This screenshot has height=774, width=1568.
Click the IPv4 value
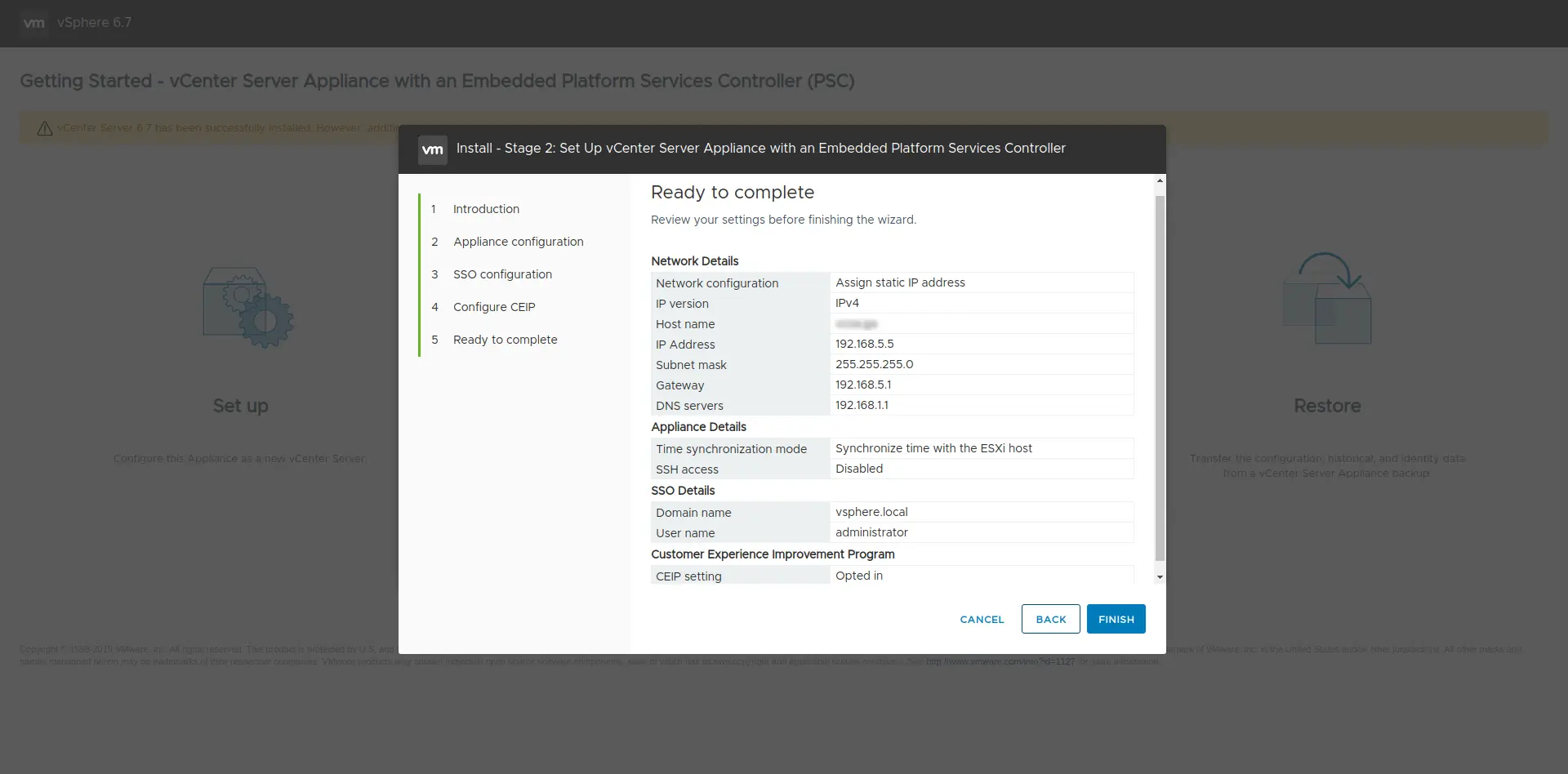pyautogui.click(x=847, y=303)
